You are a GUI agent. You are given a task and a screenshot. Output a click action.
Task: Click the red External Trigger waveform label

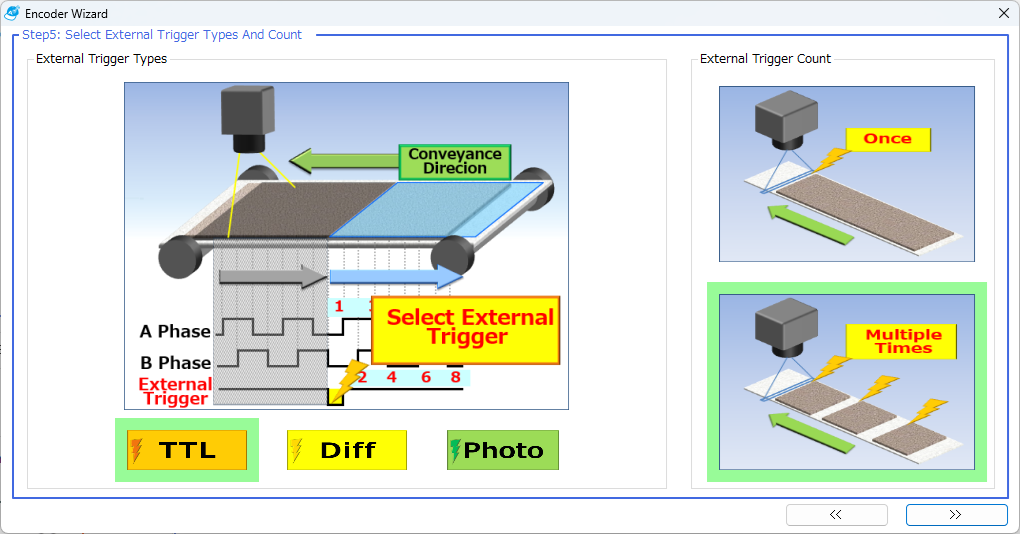click(175, 391)
